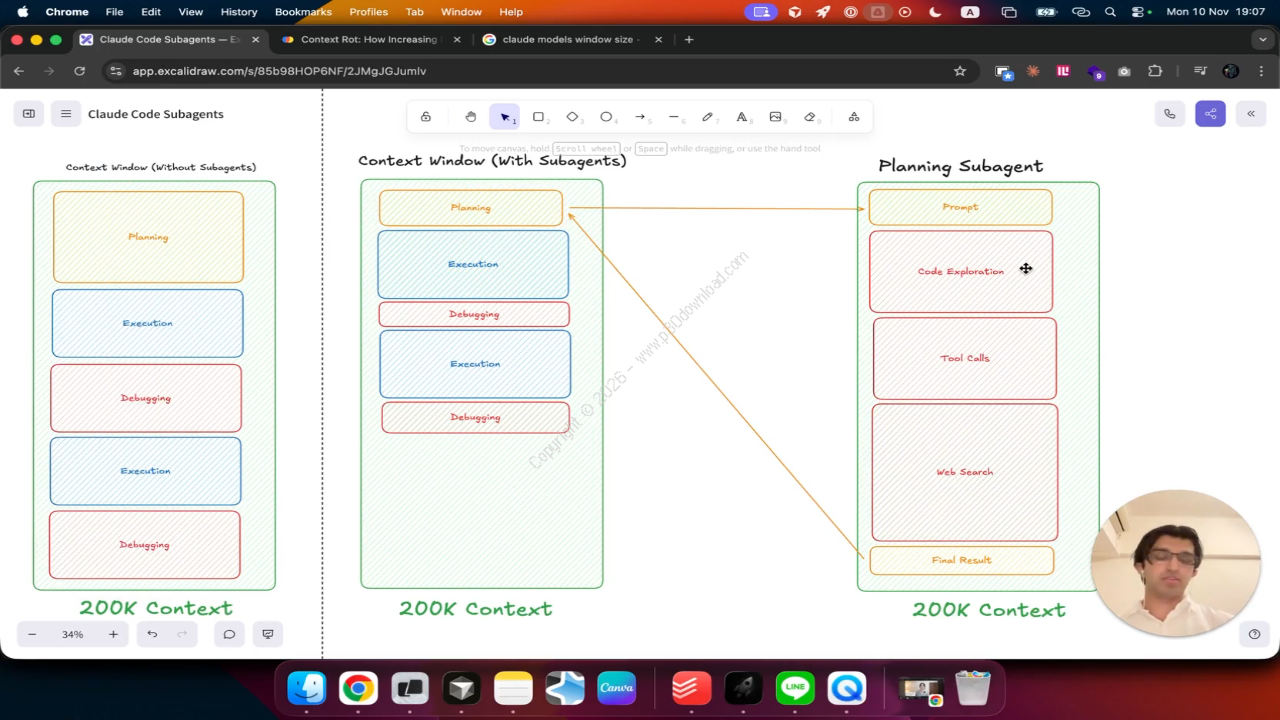Choose the Ellipse tool
This screenshot has height=720, width=1280.
coord(606,117)
